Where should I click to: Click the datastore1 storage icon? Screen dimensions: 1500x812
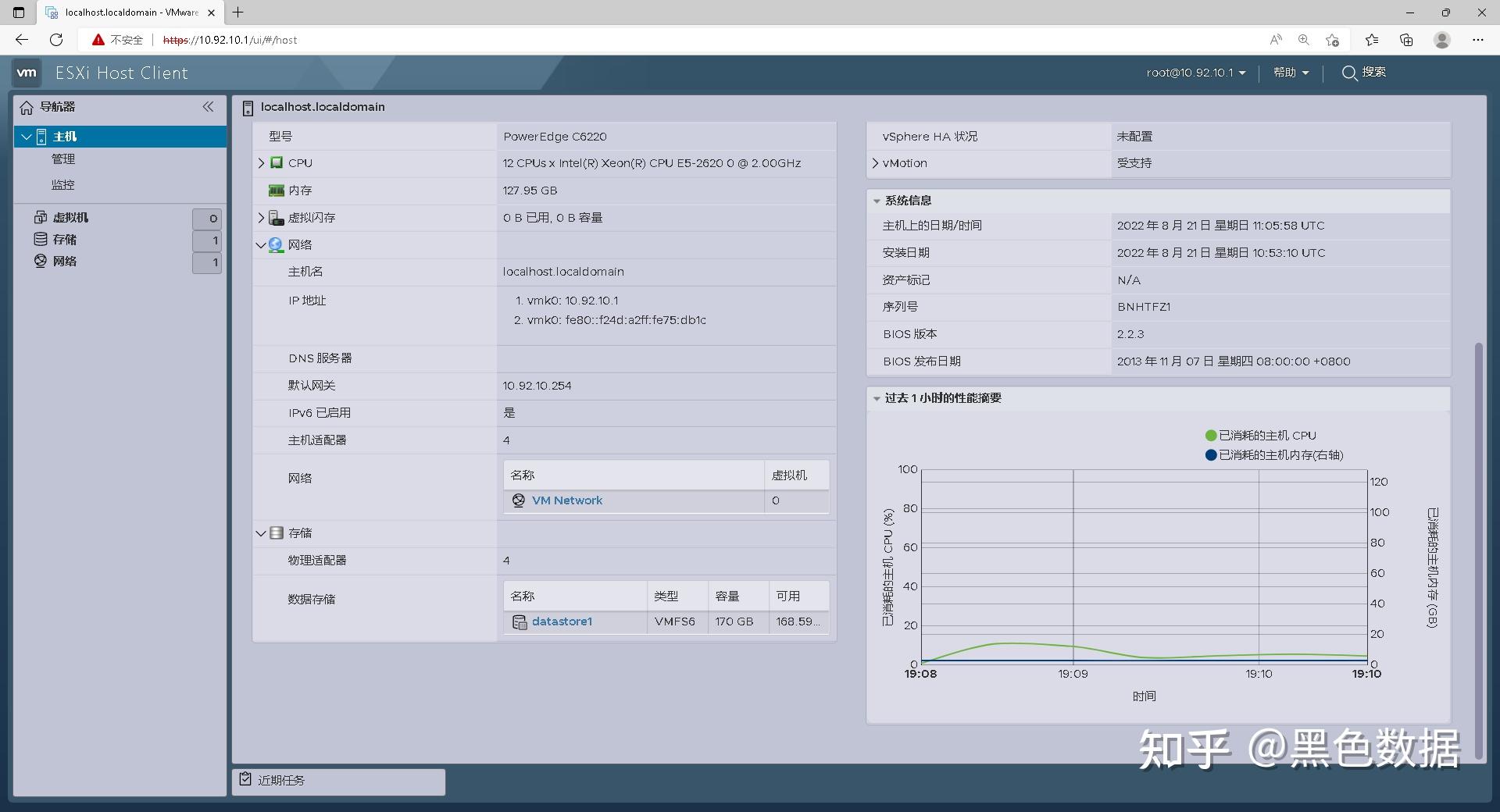click(x=520, y=621)
